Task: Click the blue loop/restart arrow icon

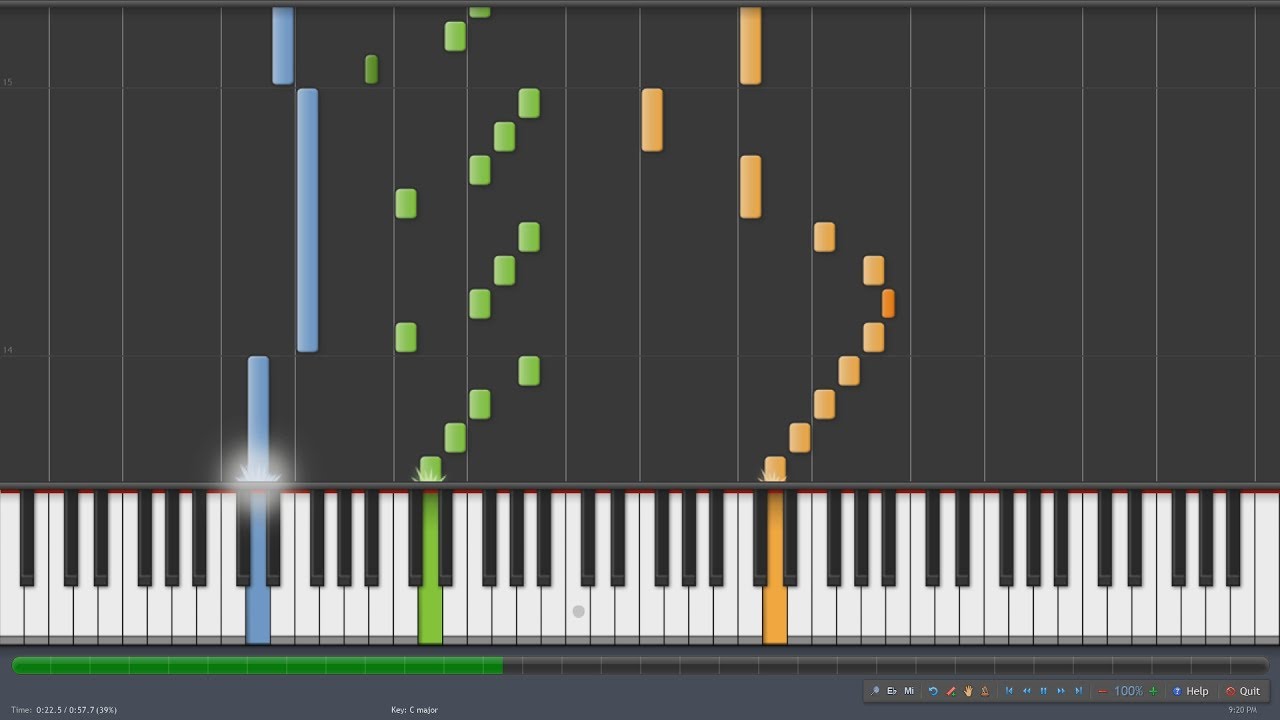Action: tap(933, 691)
